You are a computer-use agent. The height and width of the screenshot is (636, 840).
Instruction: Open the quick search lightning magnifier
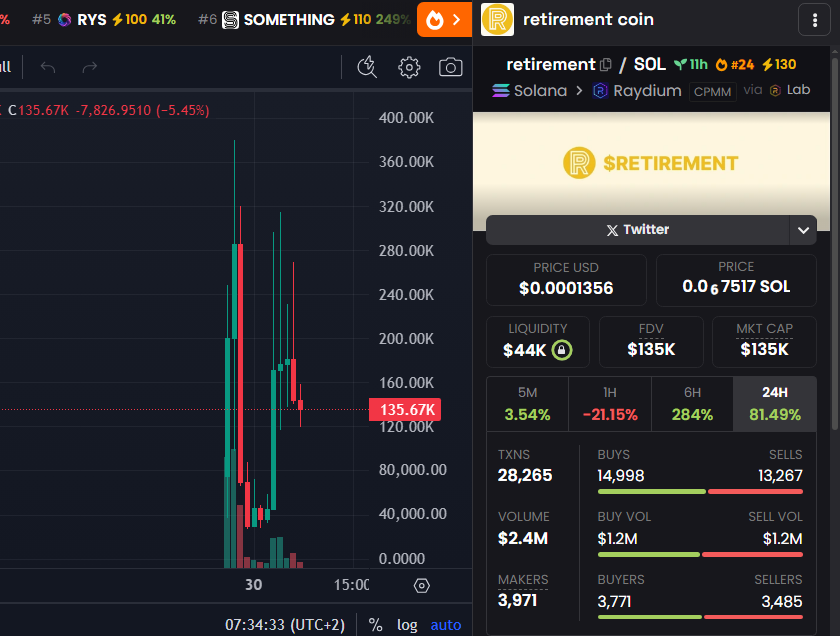tap(367, 68)
